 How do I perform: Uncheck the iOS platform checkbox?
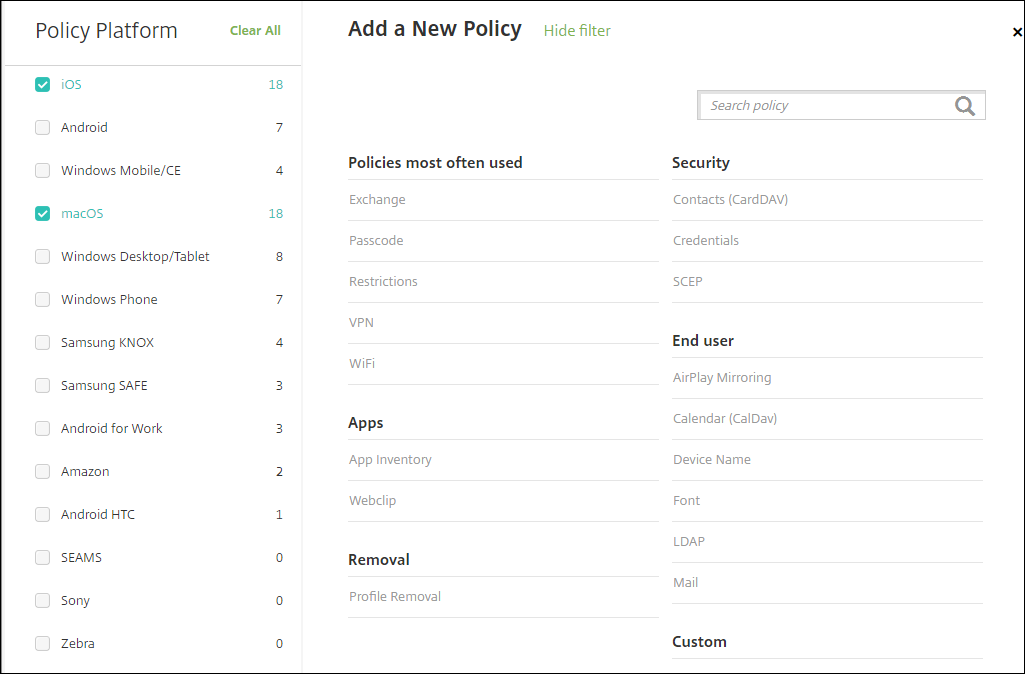coord(42,85)
